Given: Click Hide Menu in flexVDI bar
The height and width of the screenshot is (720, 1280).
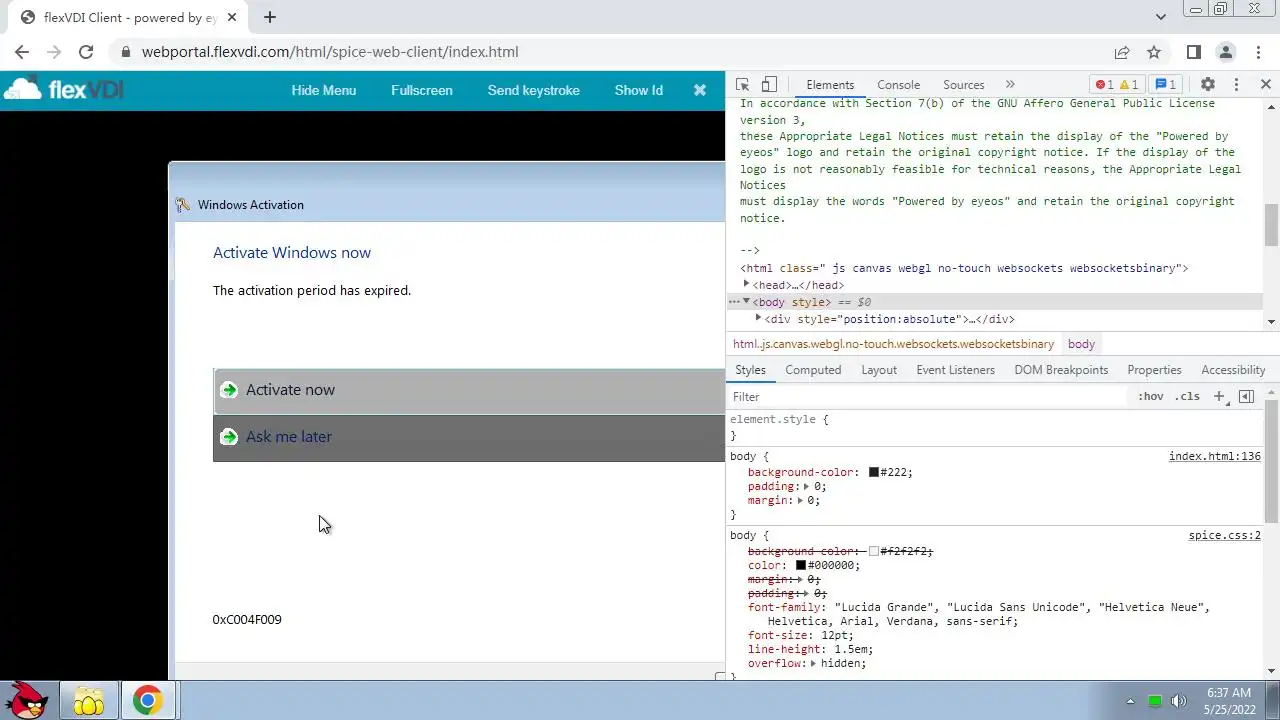Looking at the screenshot, I should 323,90.
